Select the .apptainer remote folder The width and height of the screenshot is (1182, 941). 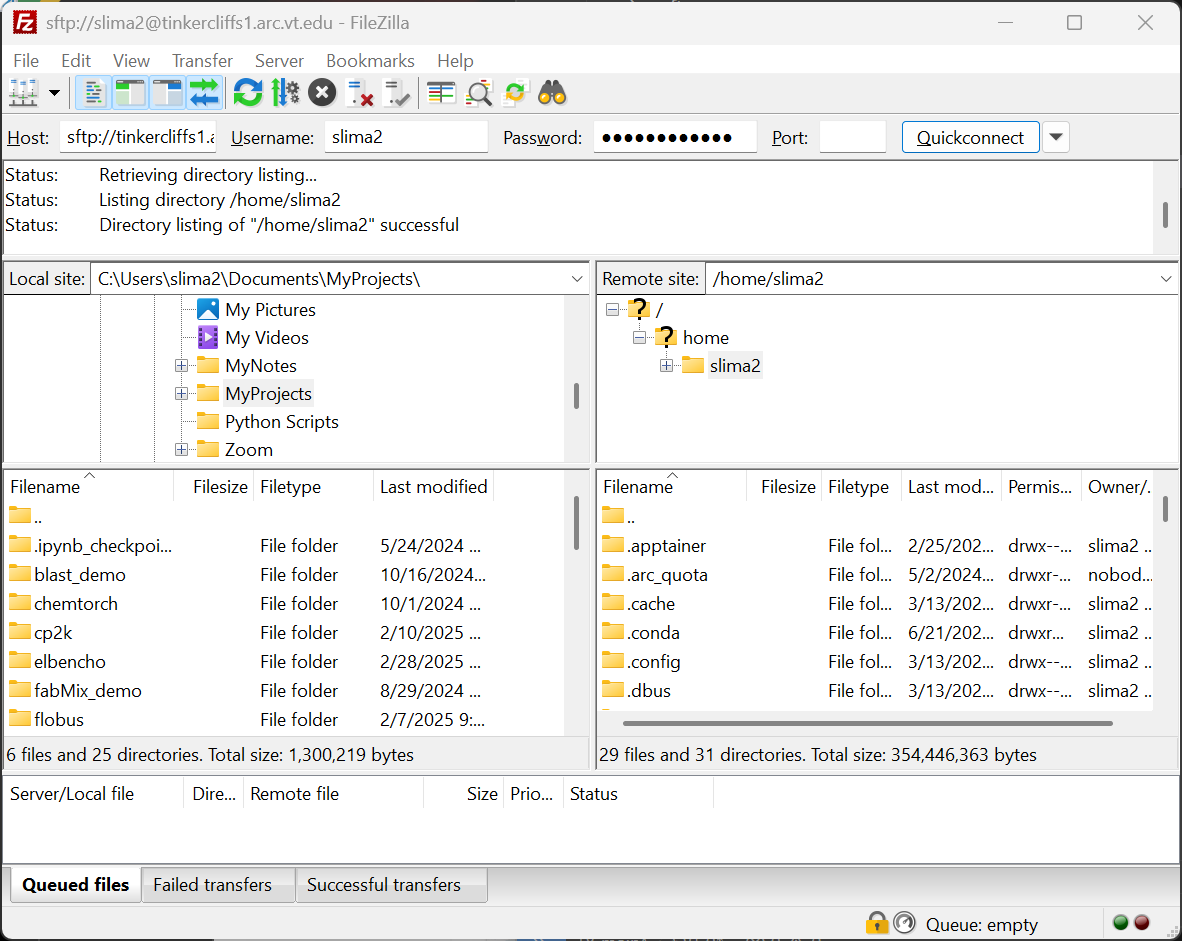(x=666, y=546)
